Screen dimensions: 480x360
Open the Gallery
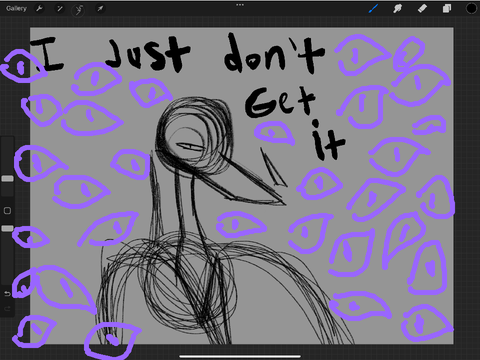pyautogui.click(x=16, y=9)
